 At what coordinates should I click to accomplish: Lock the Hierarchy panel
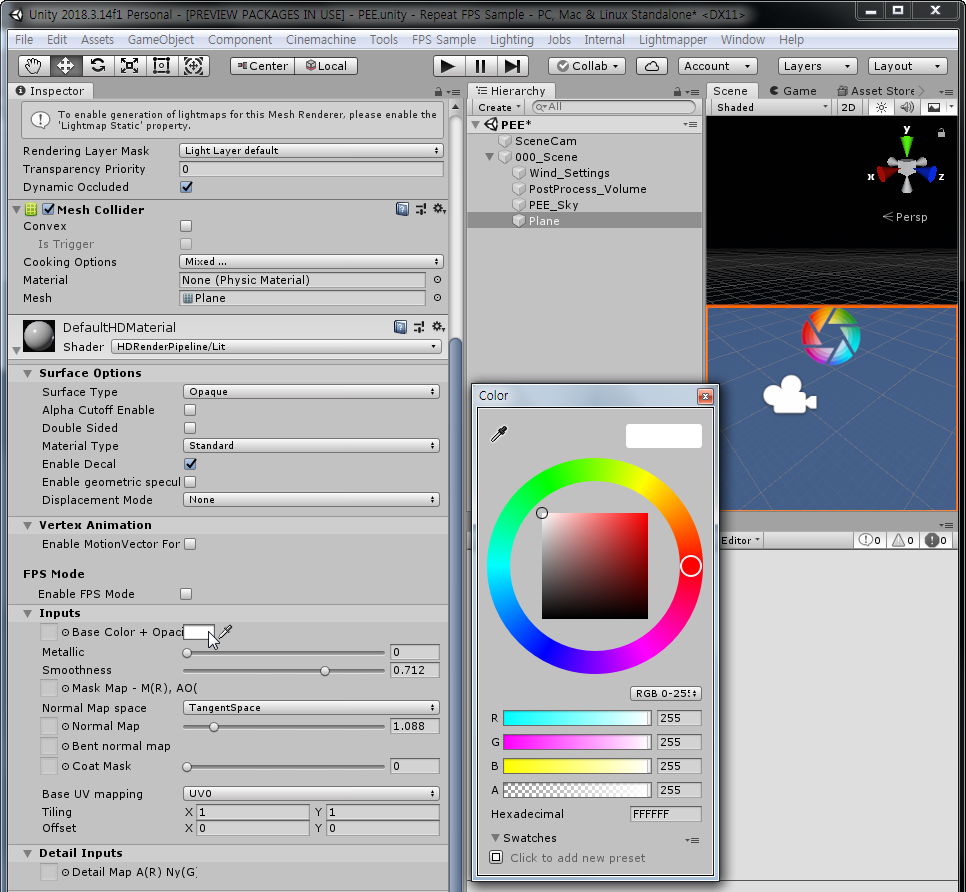point(677,92)
